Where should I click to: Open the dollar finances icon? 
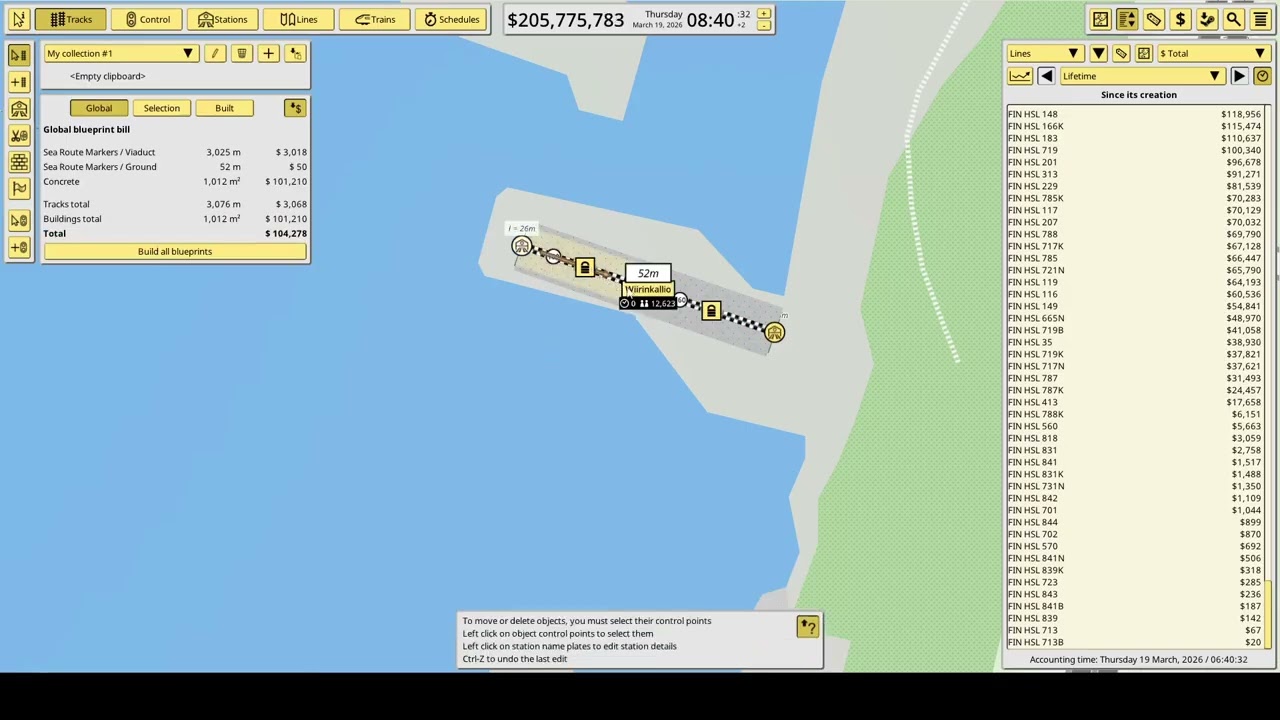click(1180, 19)
